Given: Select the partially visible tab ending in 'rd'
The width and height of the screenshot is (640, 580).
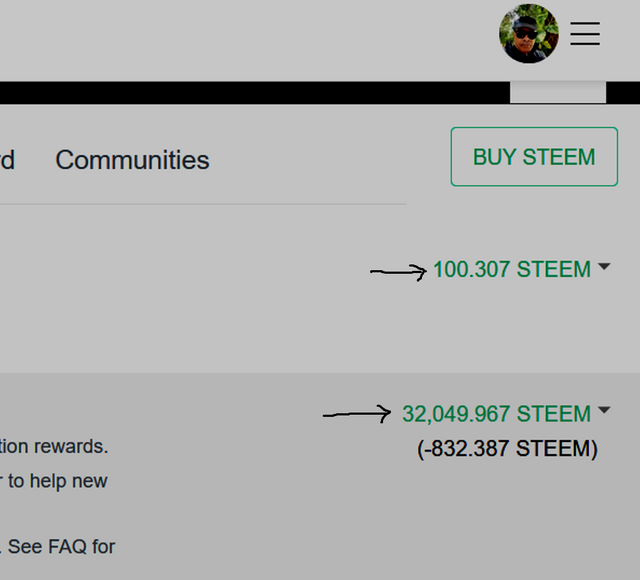Looking at the screenshot, I should (7, 160).
